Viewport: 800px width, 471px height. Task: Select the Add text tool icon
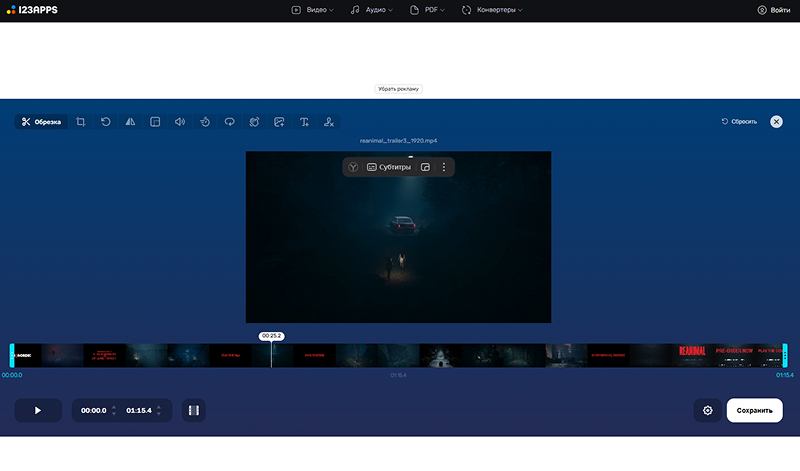pos(304,122)
